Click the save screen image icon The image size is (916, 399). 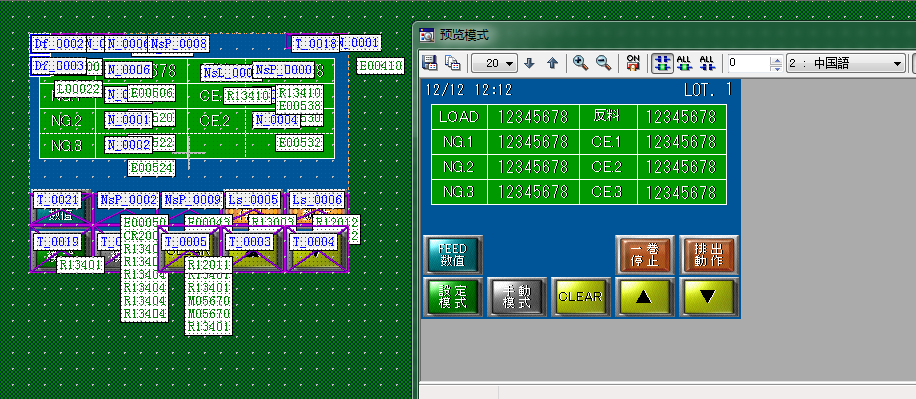[x=430, y=63]
